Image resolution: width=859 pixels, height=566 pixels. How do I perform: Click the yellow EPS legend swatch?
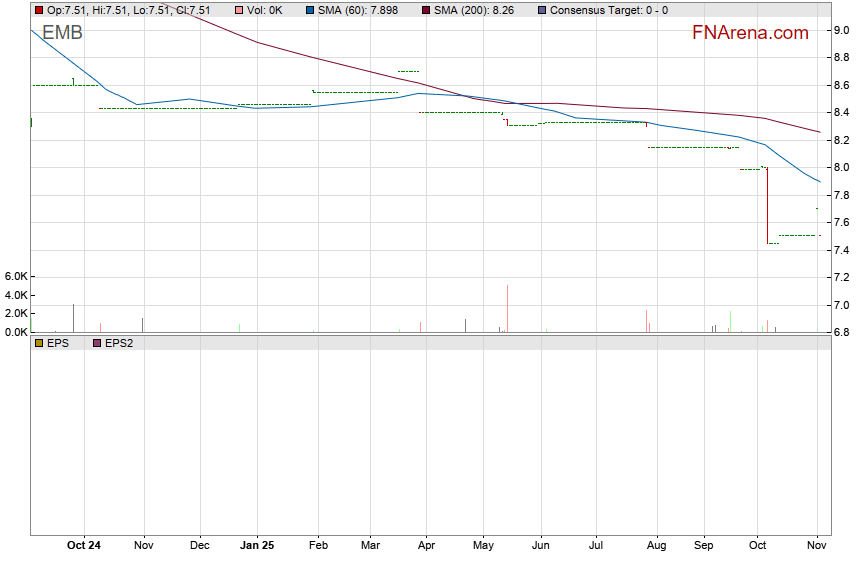pos(38,343)
